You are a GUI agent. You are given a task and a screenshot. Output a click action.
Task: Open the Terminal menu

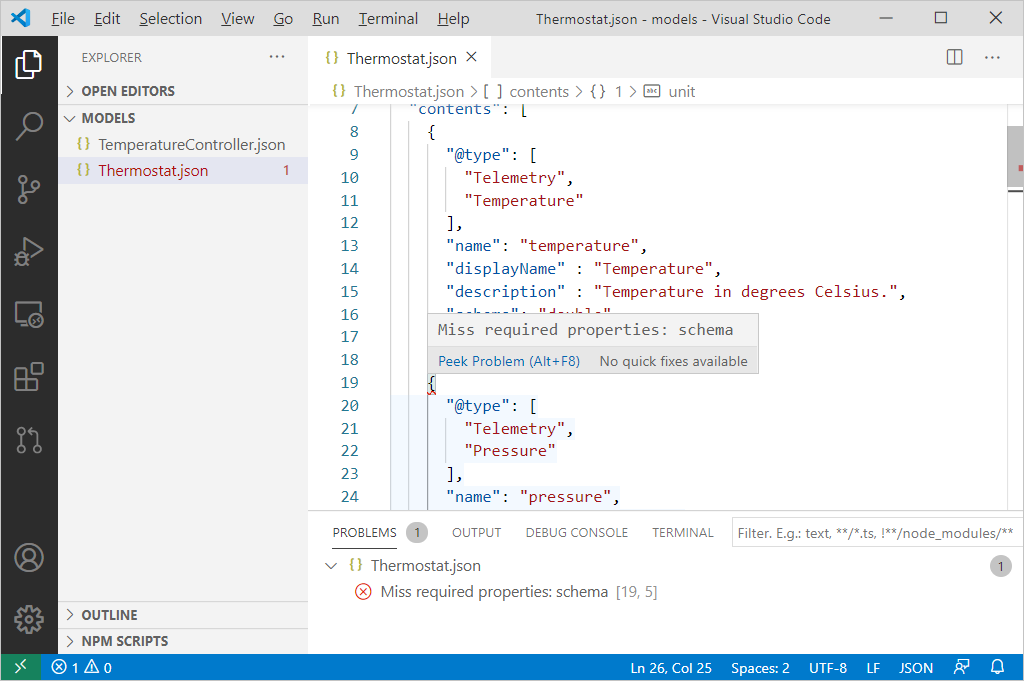[x=387, y=18]
